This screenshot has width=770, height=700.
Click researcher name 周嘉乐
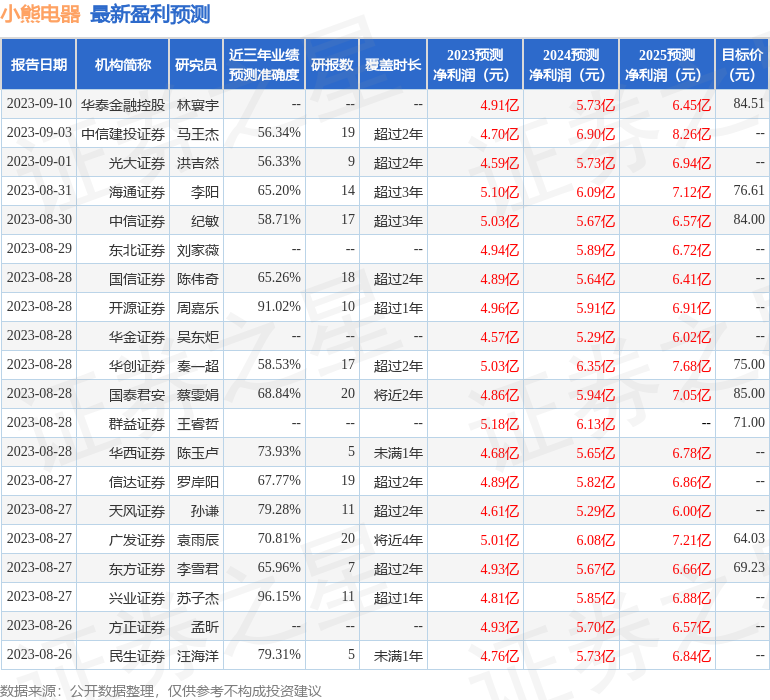(x=198, y=308)
